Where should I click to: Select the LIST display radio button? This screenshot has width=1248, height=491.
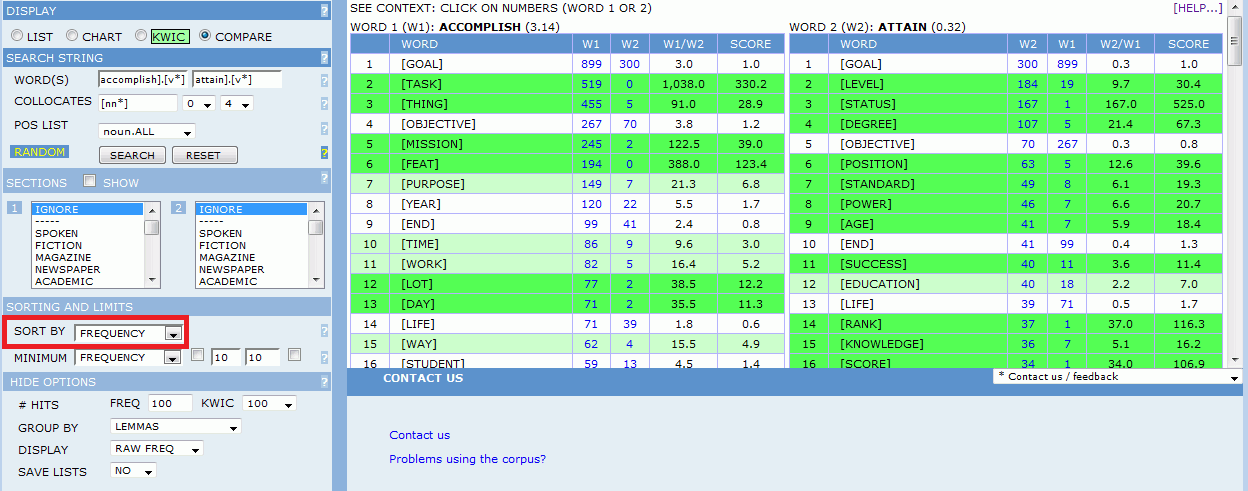(x=17, y=36)
